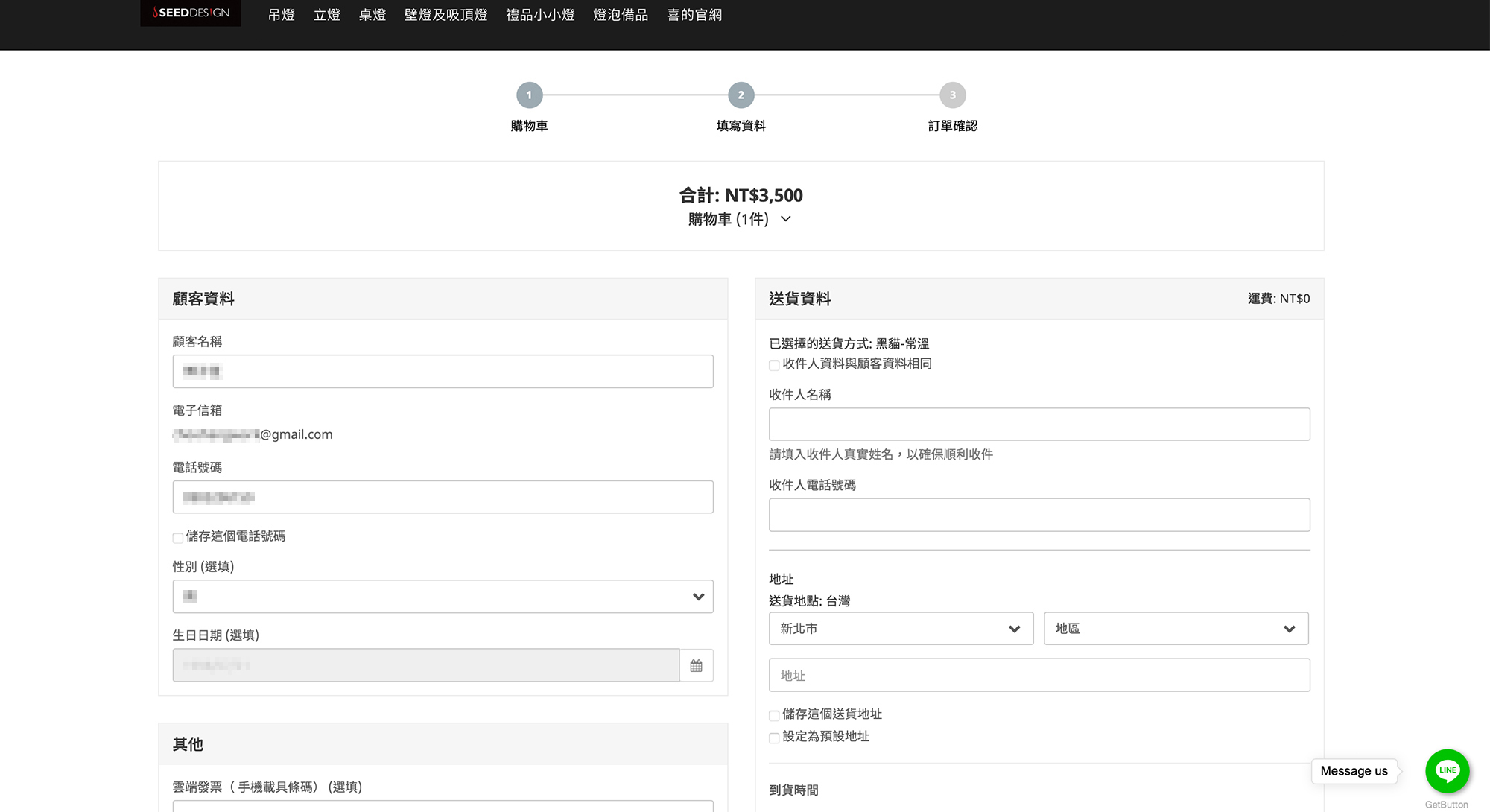
Task: Check 收件人資料與顧客資料相同 checkbox
Action: 774,365
